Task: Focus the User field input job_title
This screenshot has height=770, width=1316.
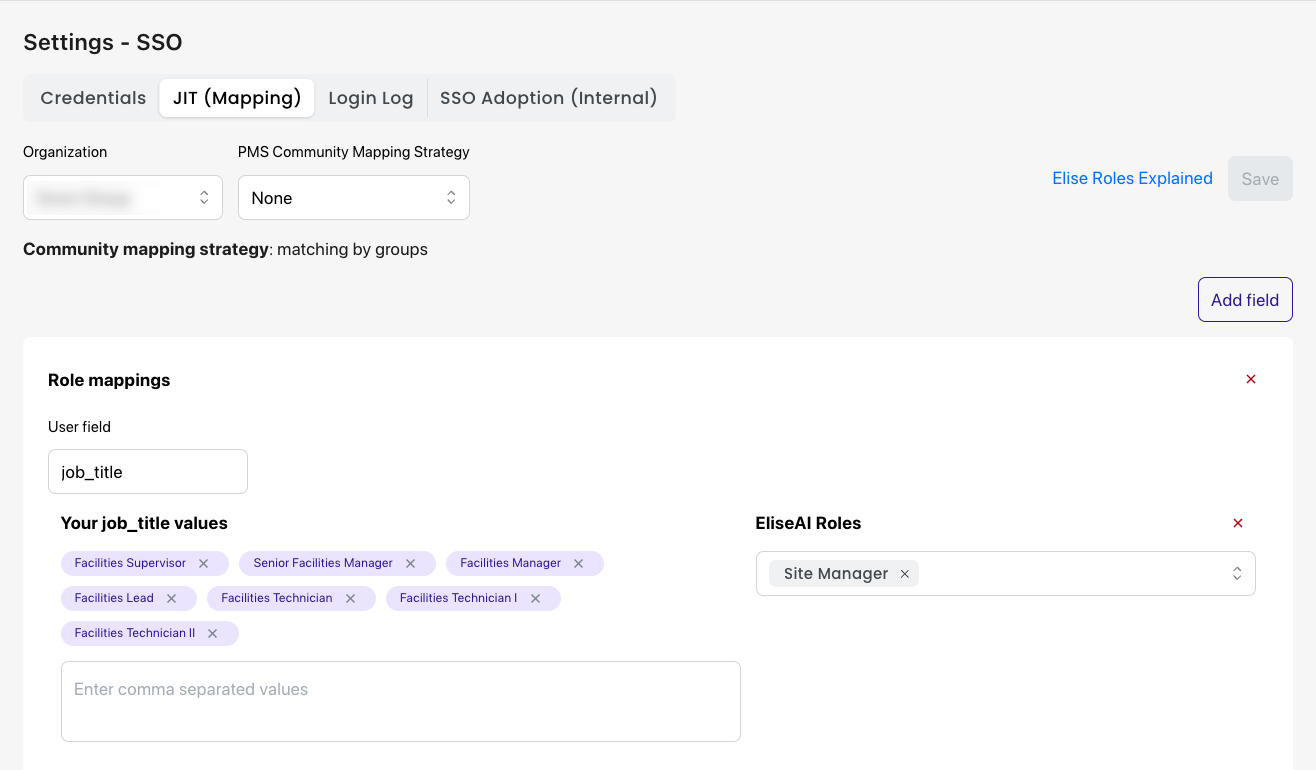Action: 148,472
